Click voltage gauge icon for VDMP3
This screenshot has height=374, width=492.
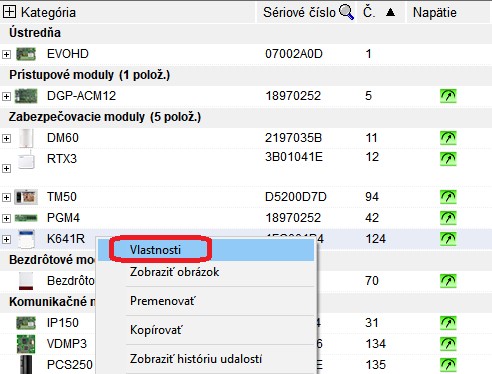(x=448, y=344)
